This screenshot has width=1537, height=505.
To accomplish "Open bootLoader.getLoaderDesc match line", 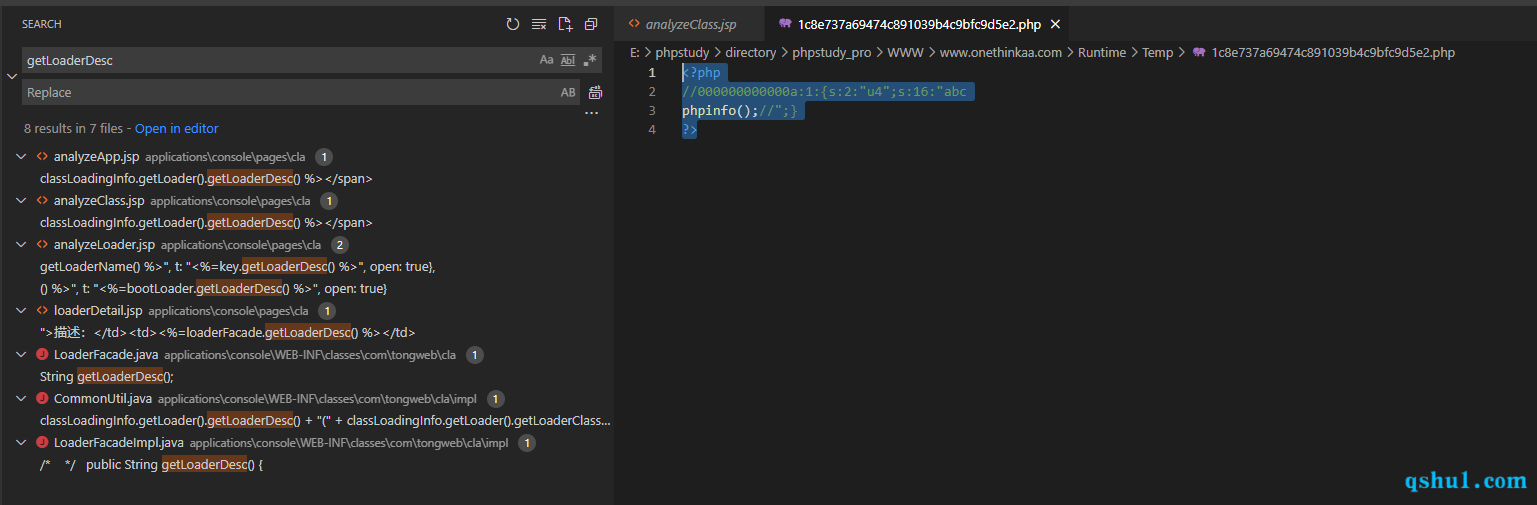I will tap(213, 289).
